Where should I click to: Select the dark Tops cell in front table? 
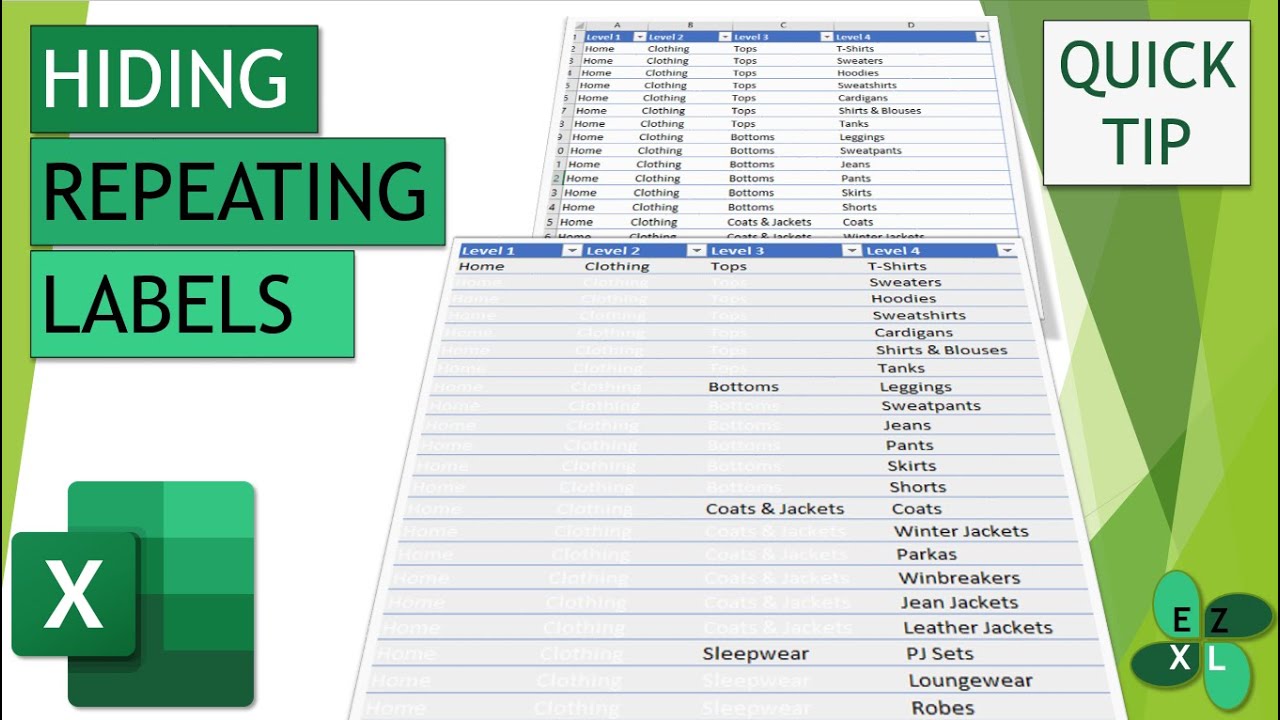[x=728, y=267]
